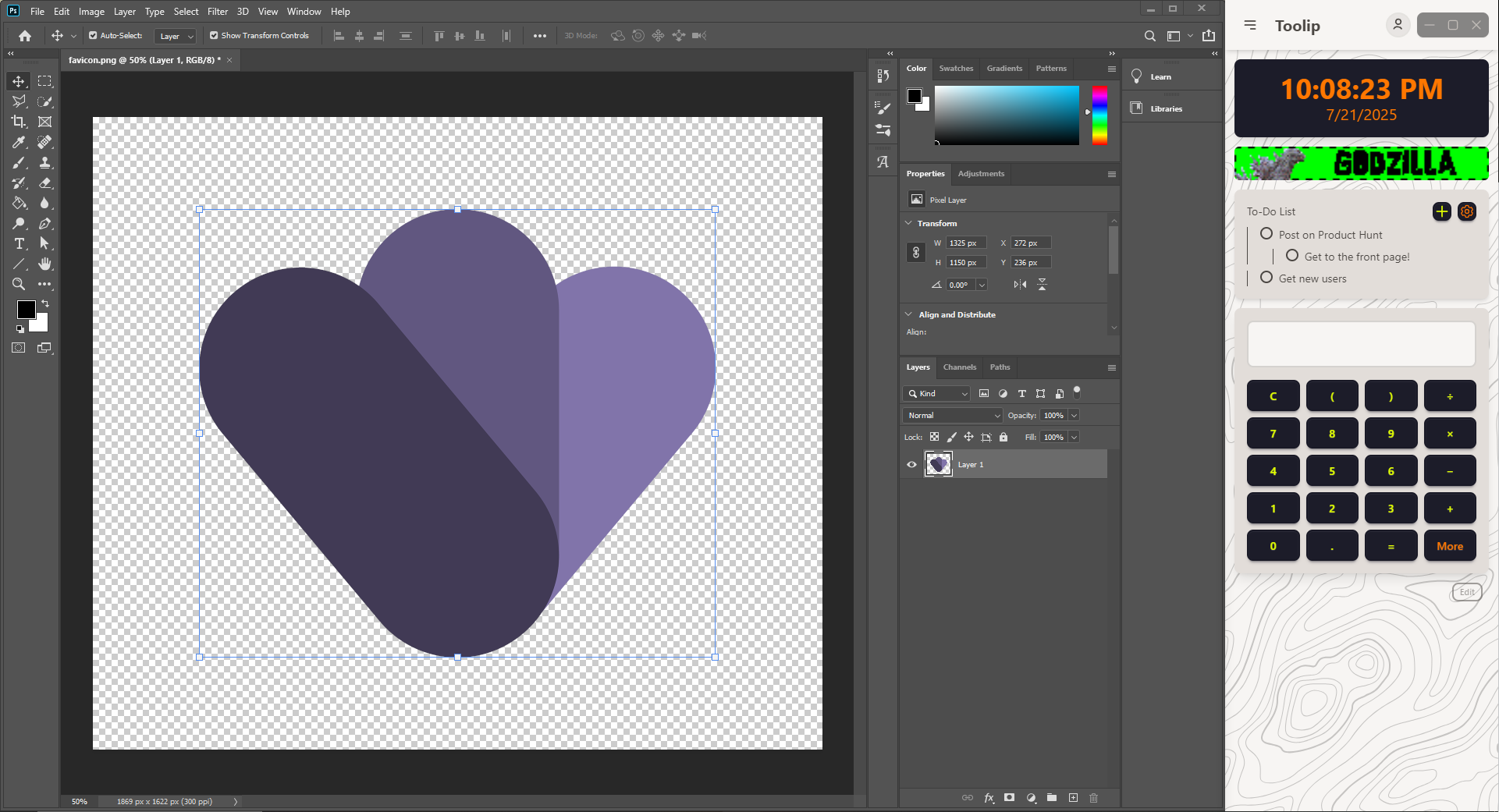
Task: Select the Quick Selection tool
Action: coord(45,101)
